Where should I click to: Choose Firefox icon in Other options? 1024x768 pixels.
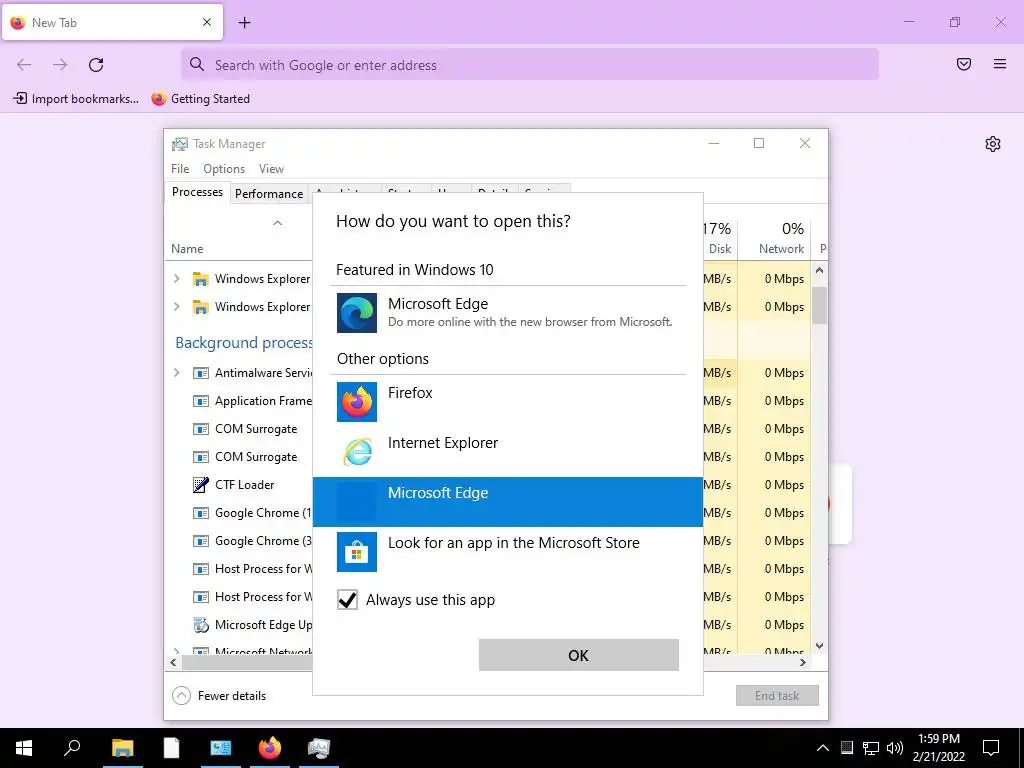(x=357, y=402)
